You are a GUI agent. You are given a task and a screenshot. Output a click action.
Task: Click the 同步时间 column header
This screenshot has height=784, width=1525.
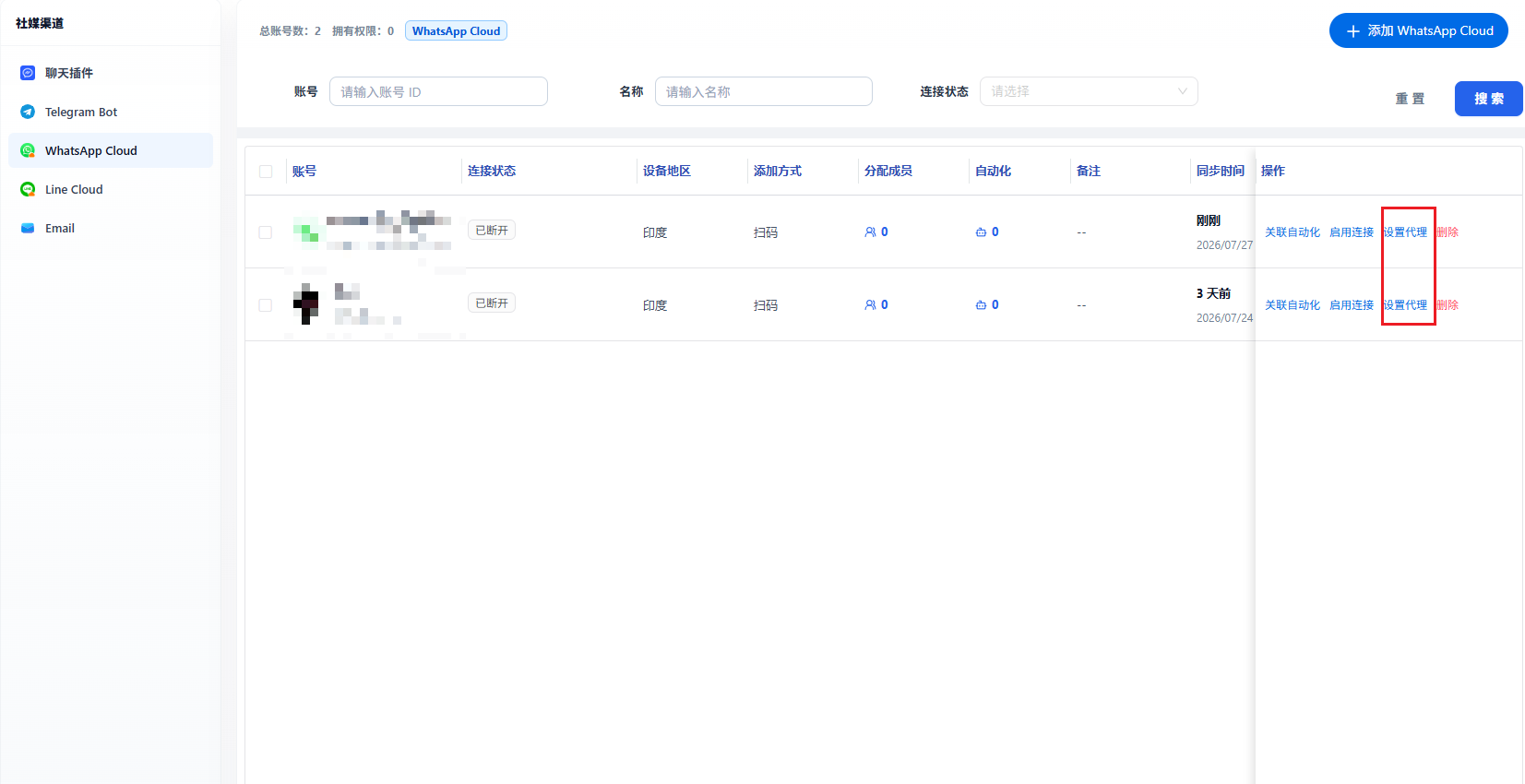pyautogui.click(x=1221, y=172)
